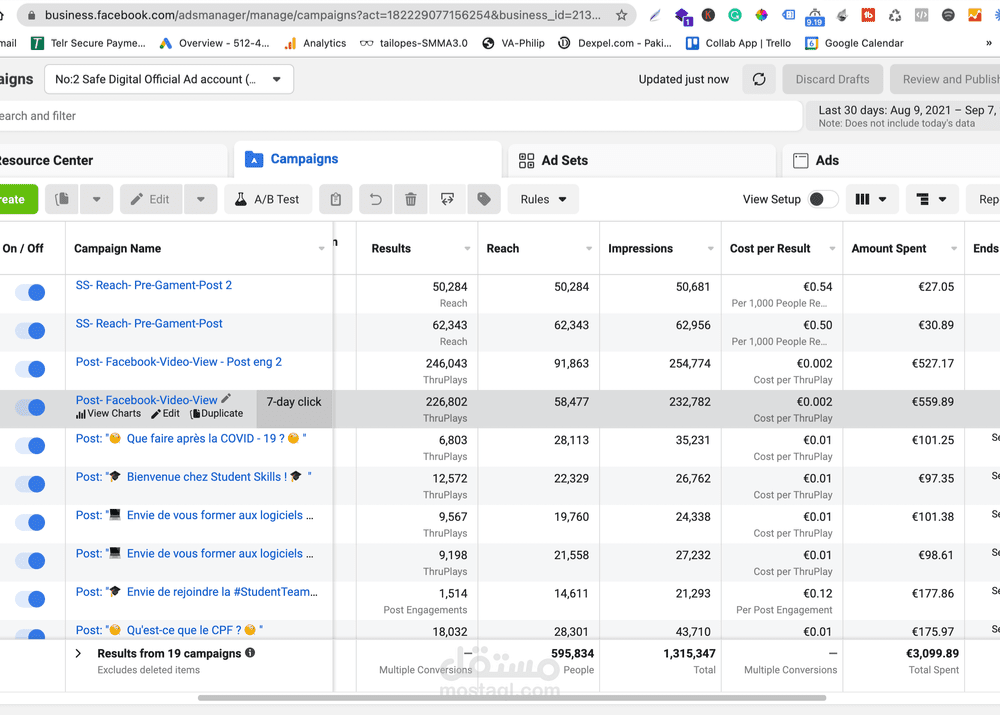Switch to the Ads tab
Viewport: 1000px width, 715px height.
pos(892,160)
